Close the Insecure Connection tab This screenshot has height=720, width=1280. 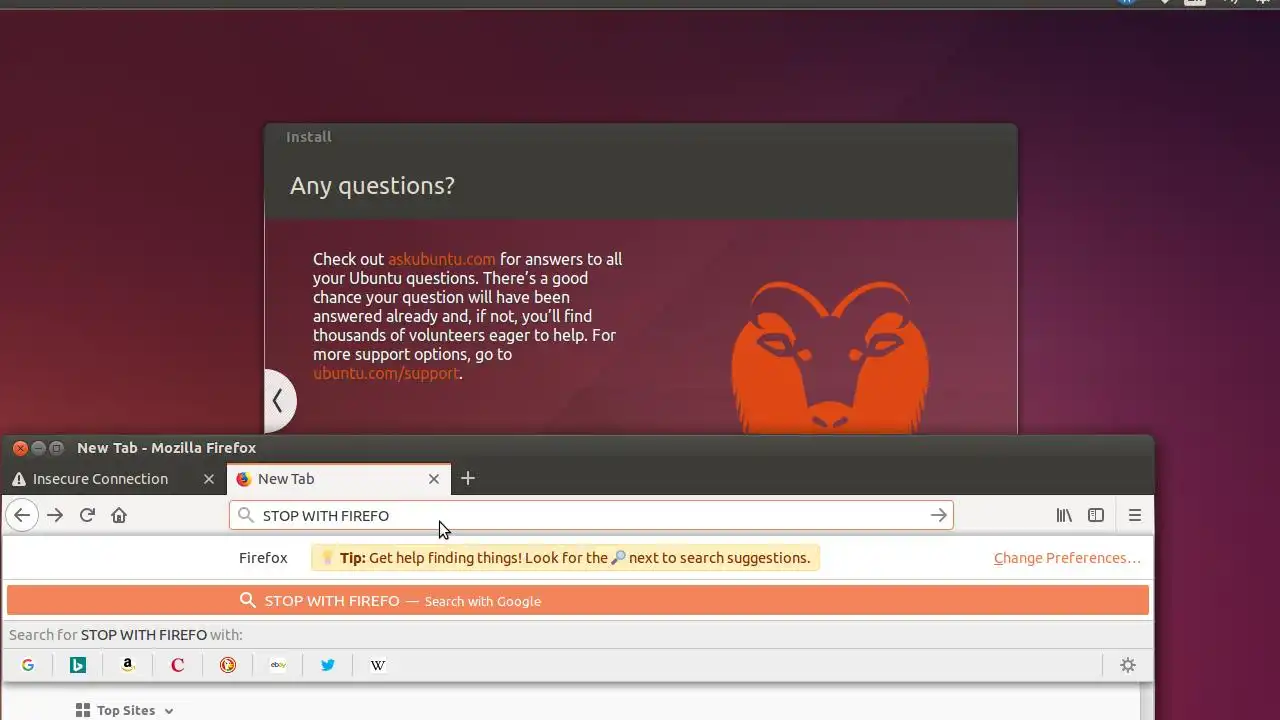point(209,479)
